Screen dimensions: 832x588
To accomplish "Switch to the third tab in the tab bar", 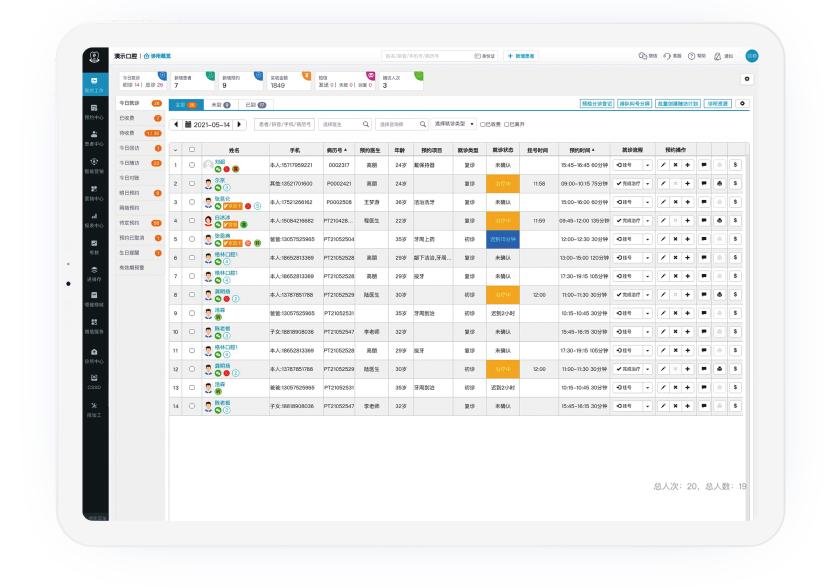I will (255, 105).
